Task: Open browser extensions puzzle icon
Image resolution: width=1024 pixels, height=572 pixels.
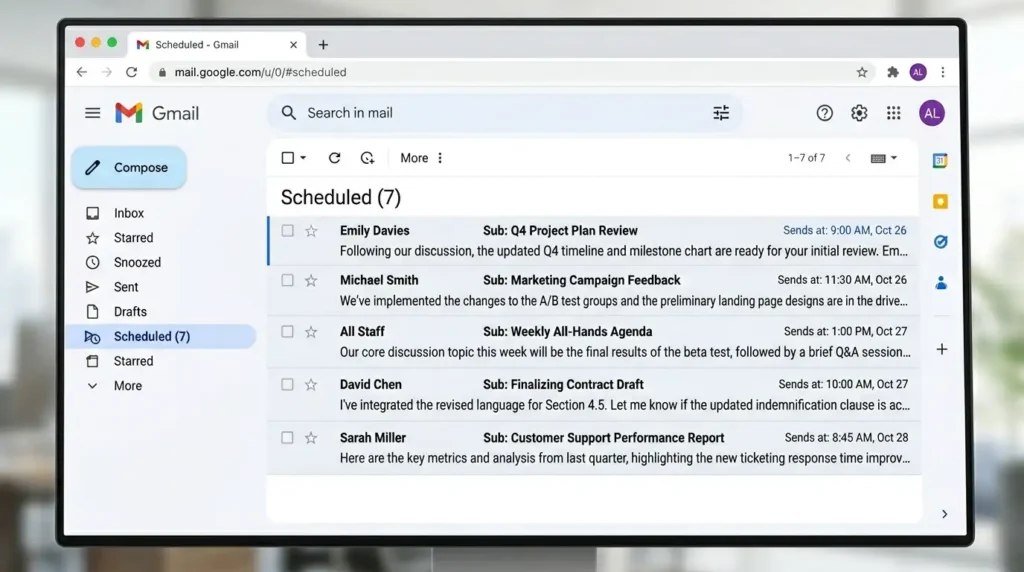Action: point(893,72)
